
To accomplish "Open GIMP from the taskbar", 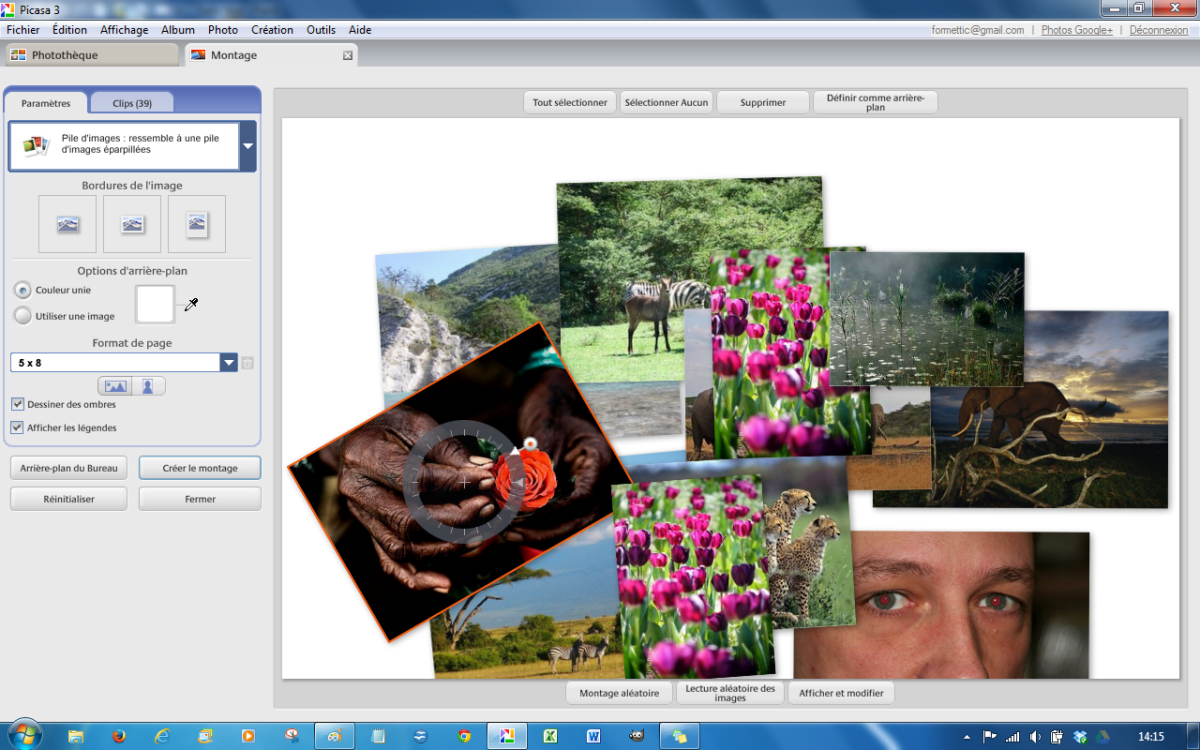I will click(636, 736).
